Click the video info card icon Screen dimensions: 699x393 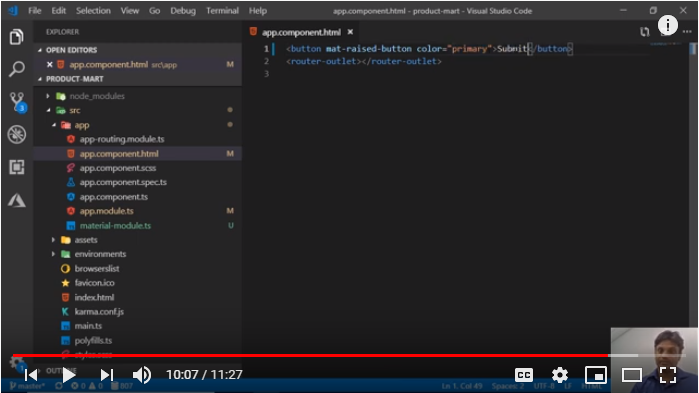(667, 25)
